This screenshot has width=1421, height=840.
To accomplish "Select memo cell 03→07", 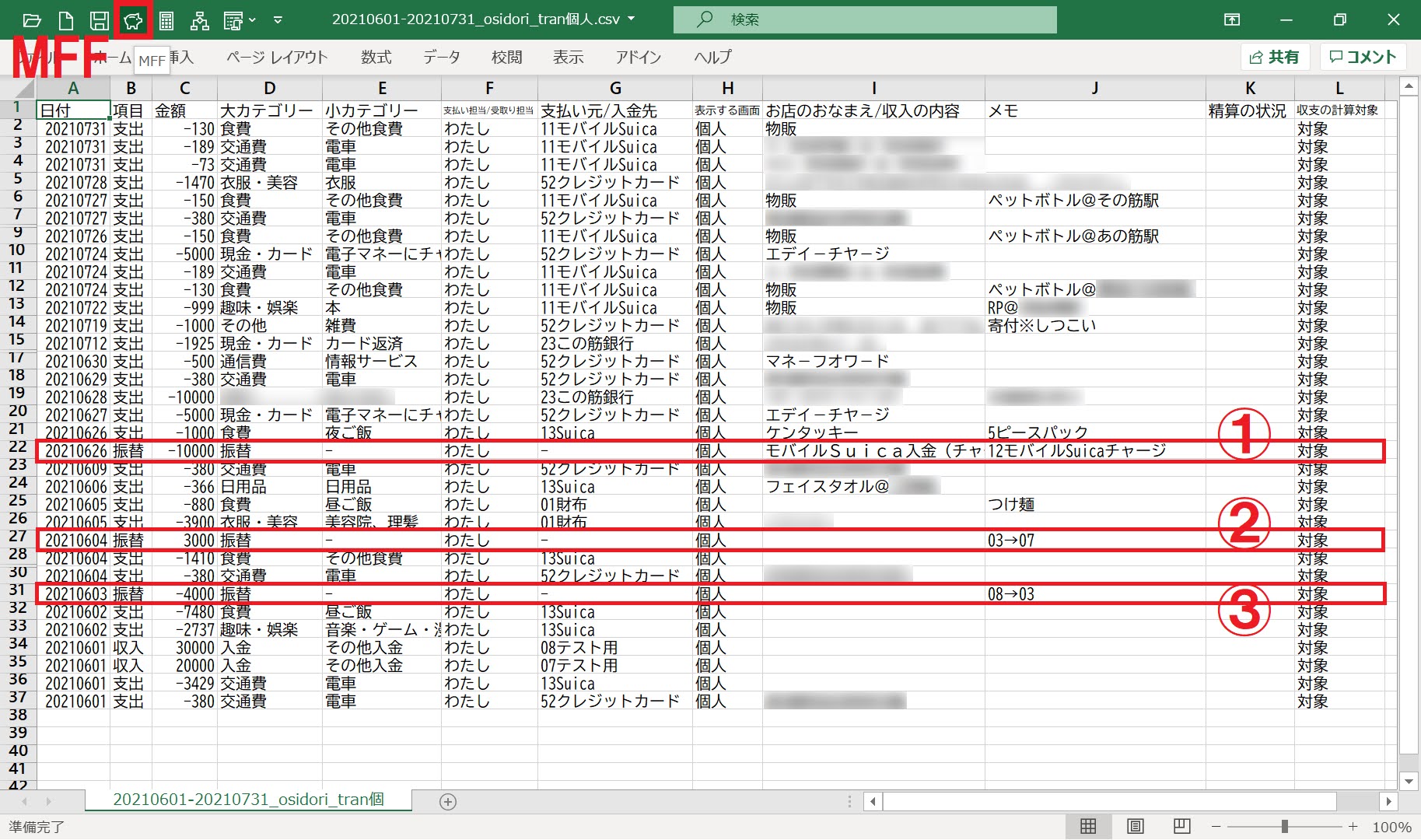I will click(1094, 540).
